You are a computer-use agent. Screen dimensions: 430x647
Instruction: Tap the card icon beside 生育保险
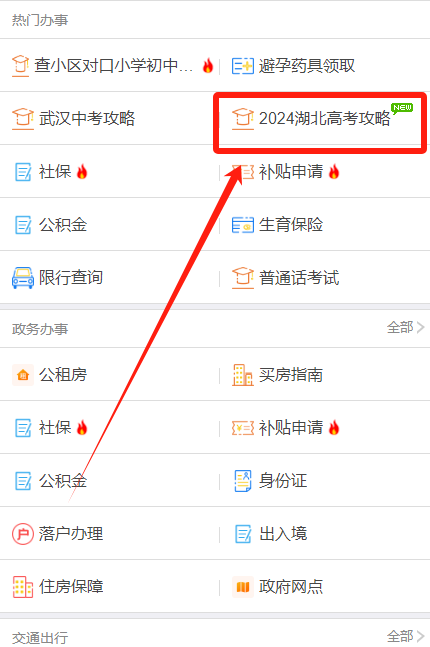pyautogui.click(x=243, y=225)
